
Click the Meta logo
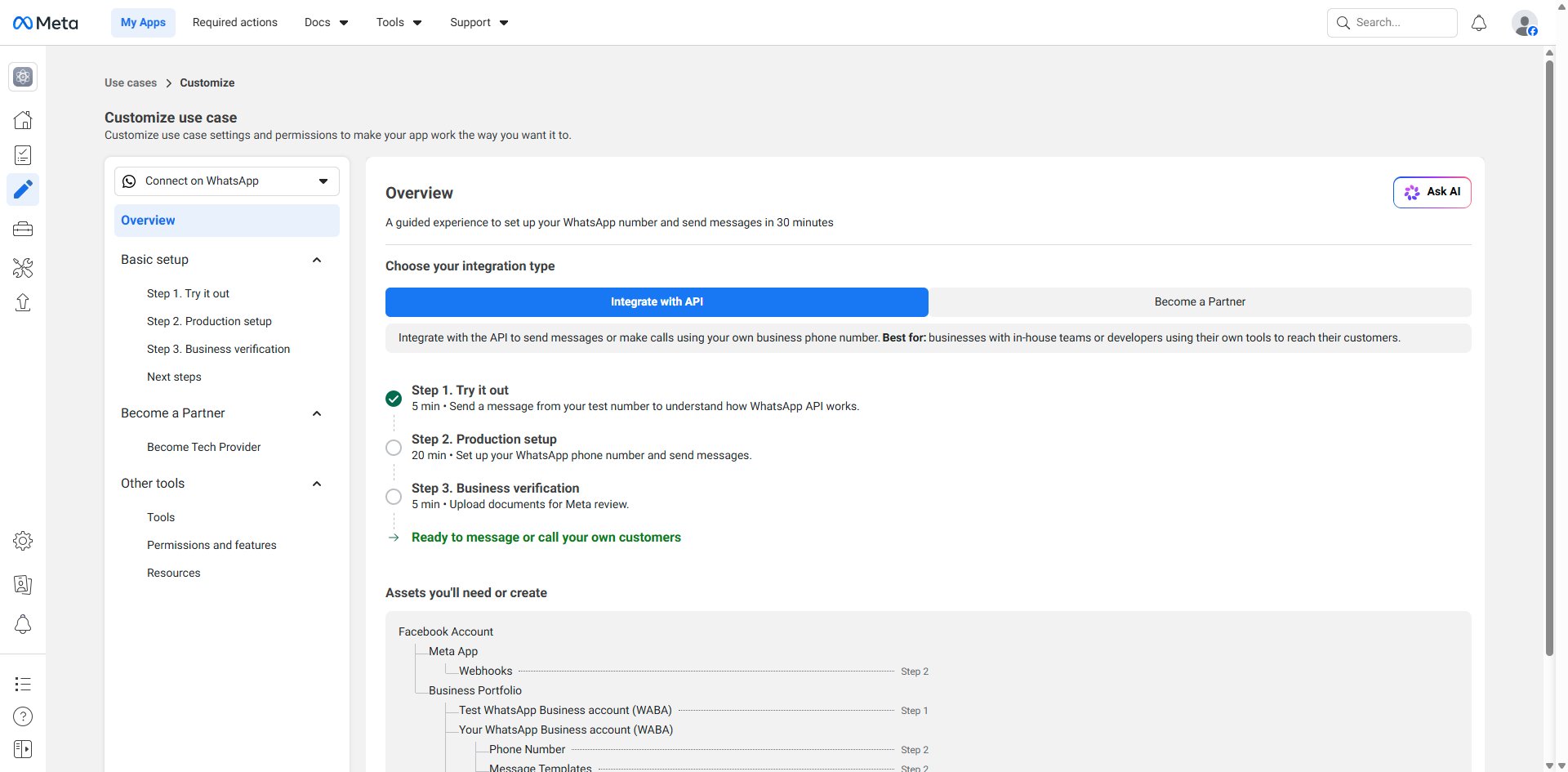[x=45, y=23]
